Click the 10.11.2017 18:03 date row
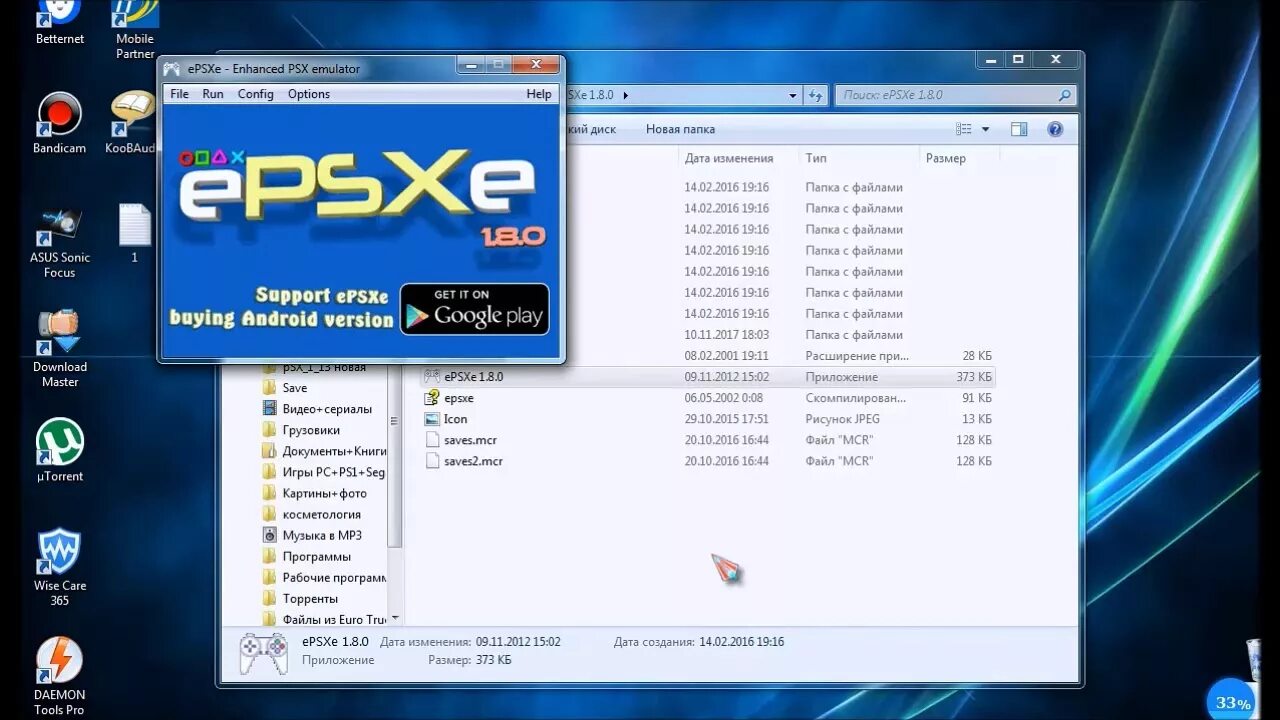 (x=726, y=335)
